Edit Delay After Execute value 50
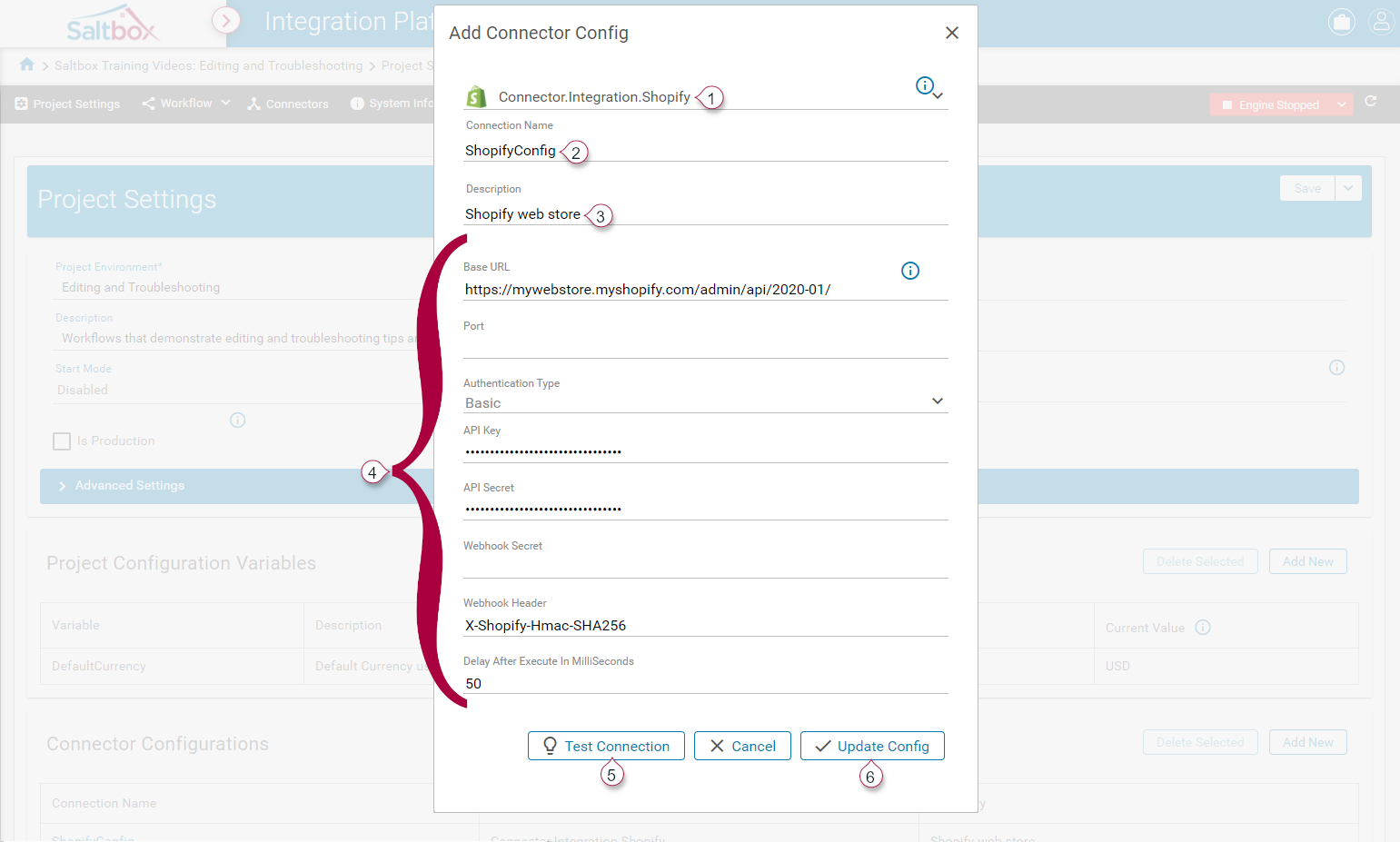The image size is (1400, 842). coord(706,683)
